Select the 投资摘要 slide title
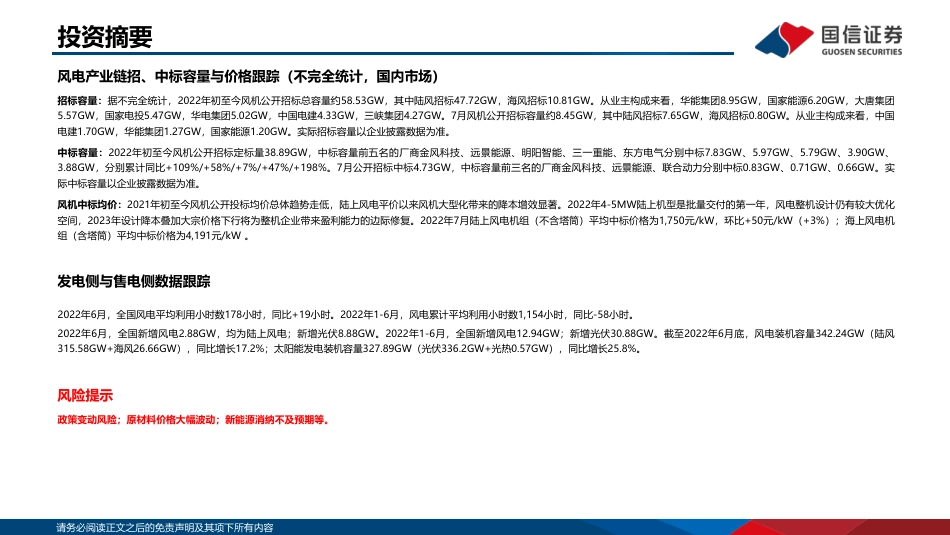Image resolution: width=950 pixels, height=535 pixels. (105, 37)
